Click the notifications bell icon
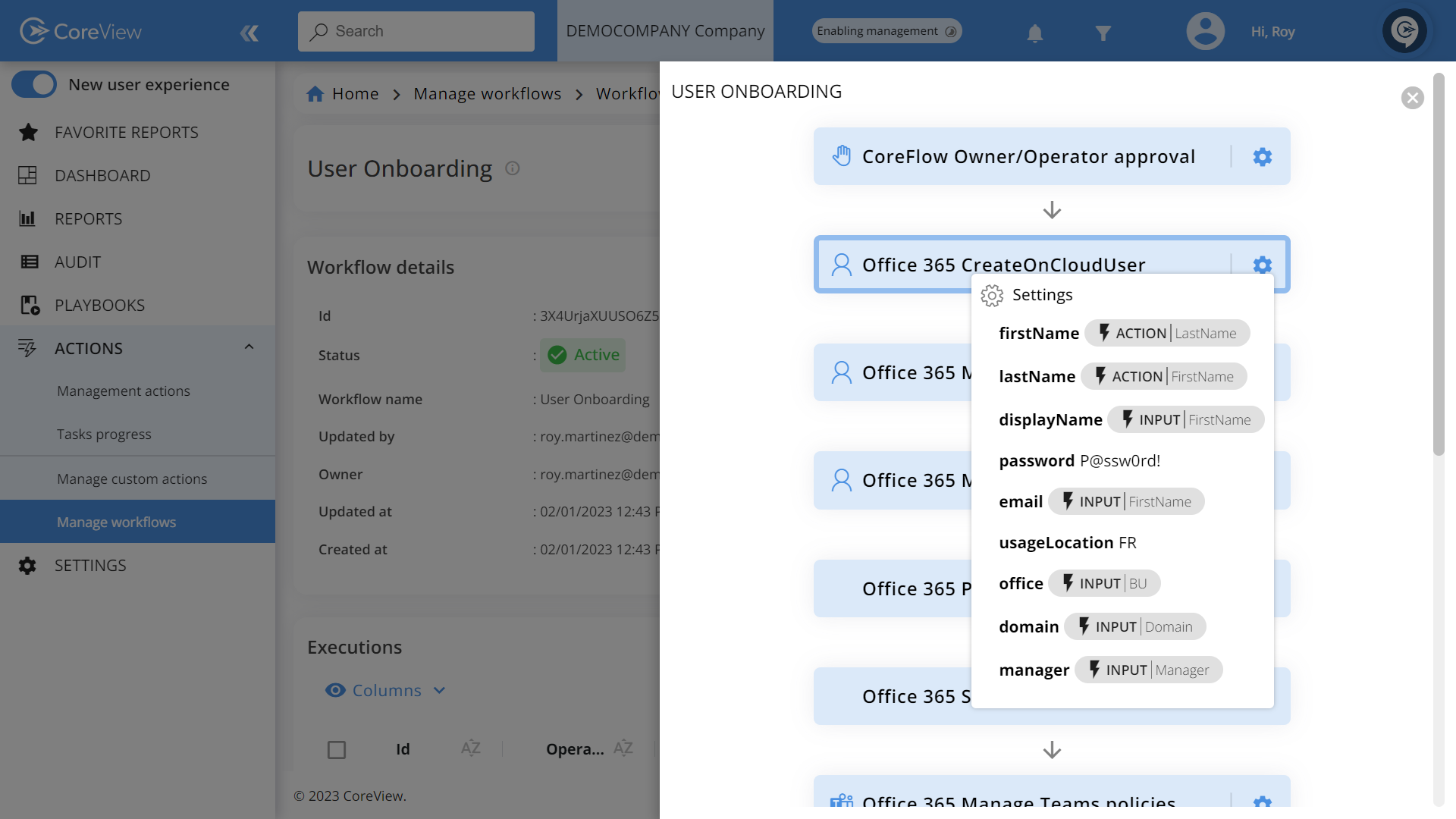This screenshot has height=819, width=1456. coord(1034,31)
